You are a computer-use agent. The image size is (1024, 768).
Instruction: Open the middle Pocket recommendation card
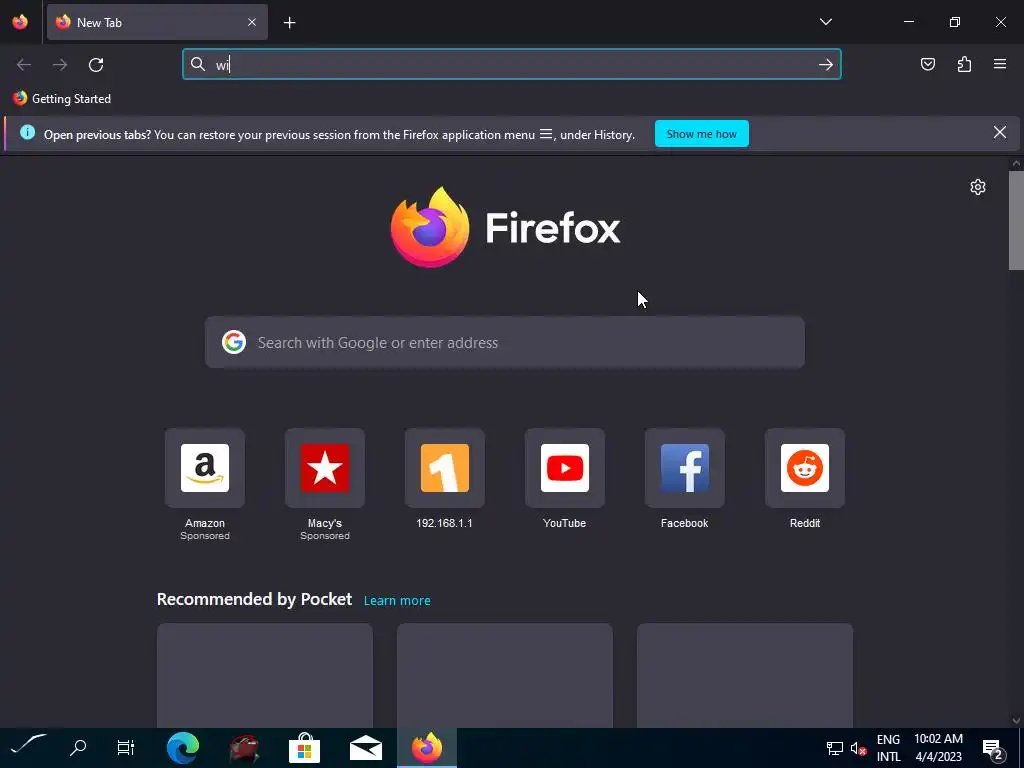click(x=505, y=676)
